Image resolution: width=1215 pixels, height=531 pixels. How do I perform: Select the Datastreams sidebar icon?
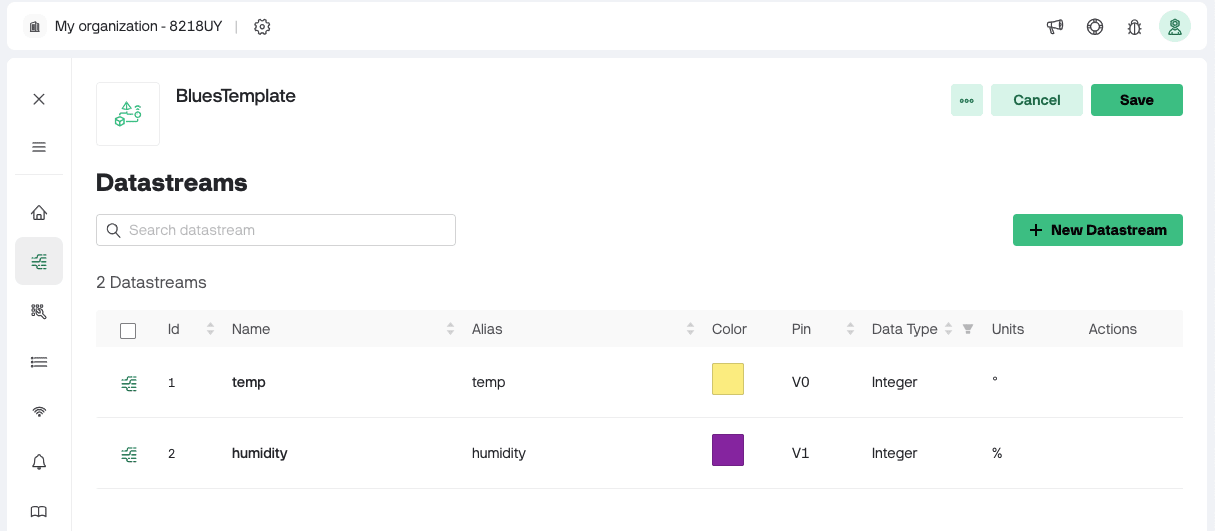point(39,261)
